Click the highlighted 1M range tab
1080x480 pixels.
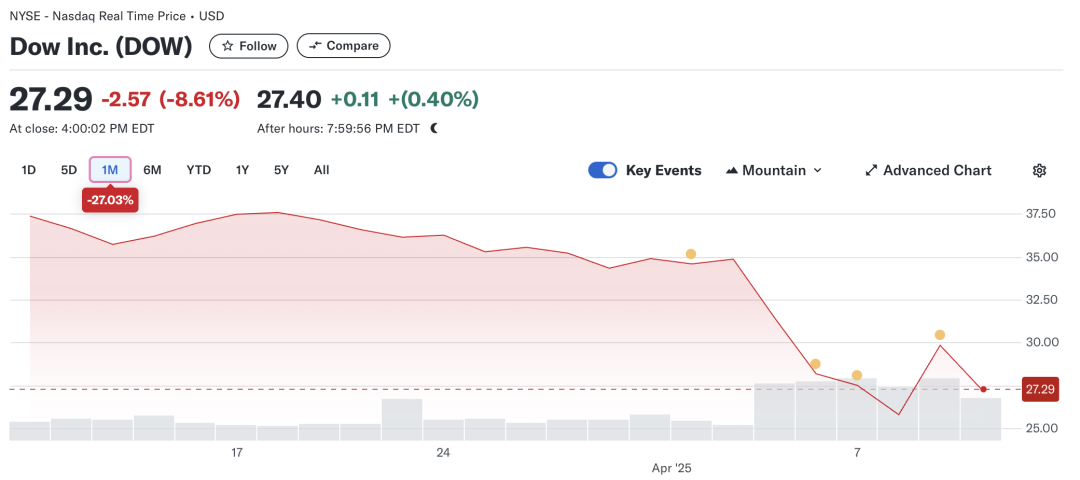pos(110,170)
